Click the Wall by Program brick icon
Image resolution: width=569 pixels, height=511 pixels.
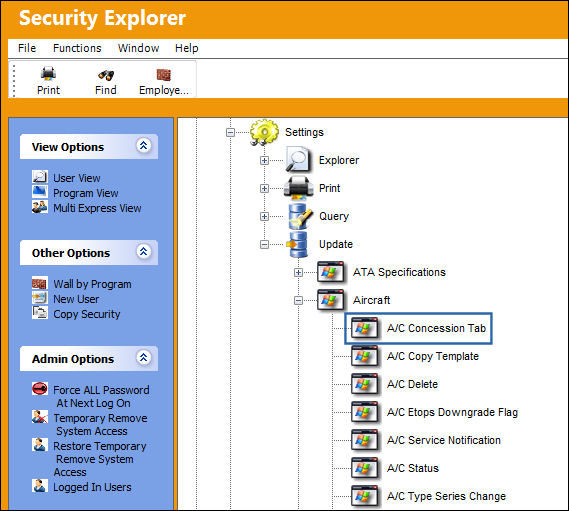[40, 283]
